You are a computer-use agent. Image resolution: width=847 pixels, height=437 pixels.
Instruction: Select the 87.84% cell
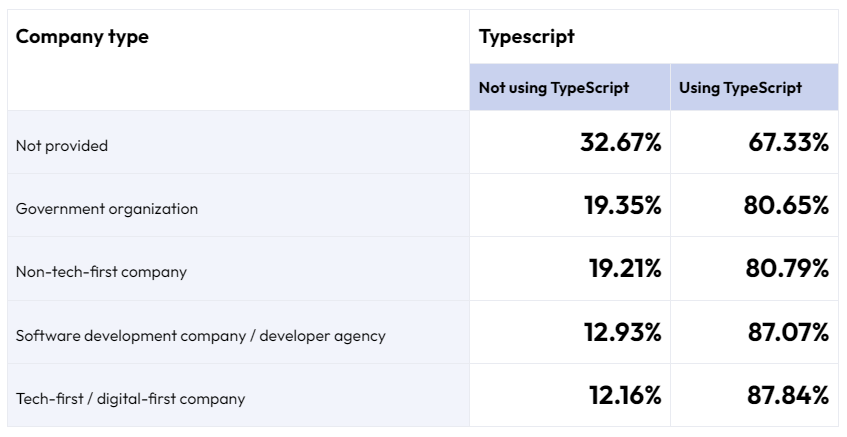[755, 395]
